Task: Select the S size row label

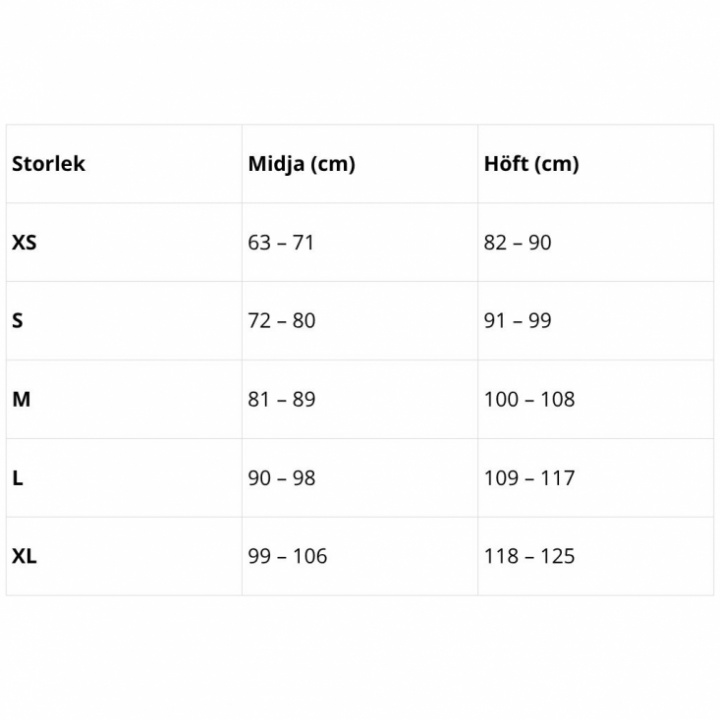Action: [18, 321]
